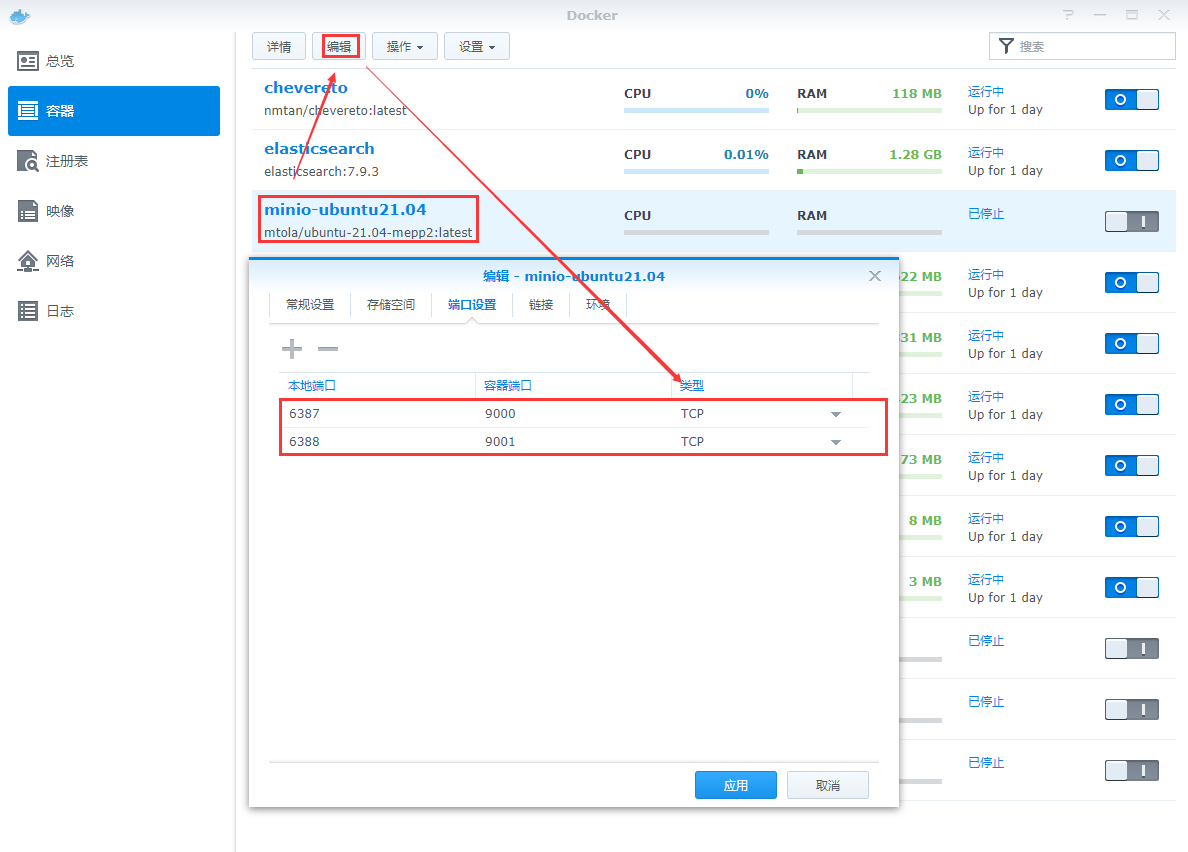Open the 设置 settings dropdown
This screenshot has width=1188, height=852.
pos(477,46)
